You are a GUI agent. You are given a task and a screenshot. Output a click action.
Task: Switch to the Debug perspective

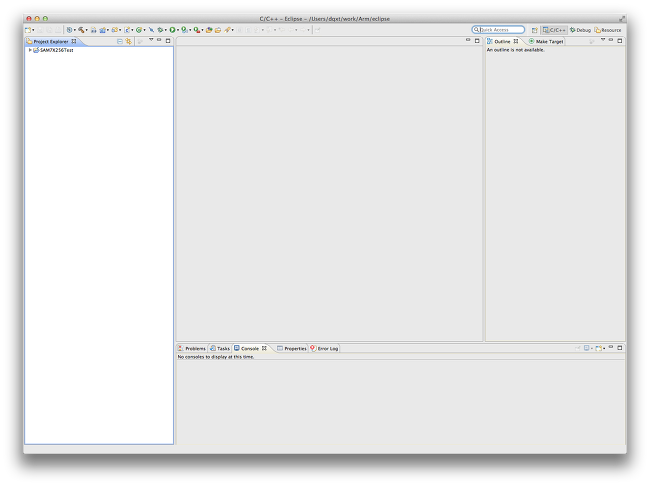click(580, 30)
